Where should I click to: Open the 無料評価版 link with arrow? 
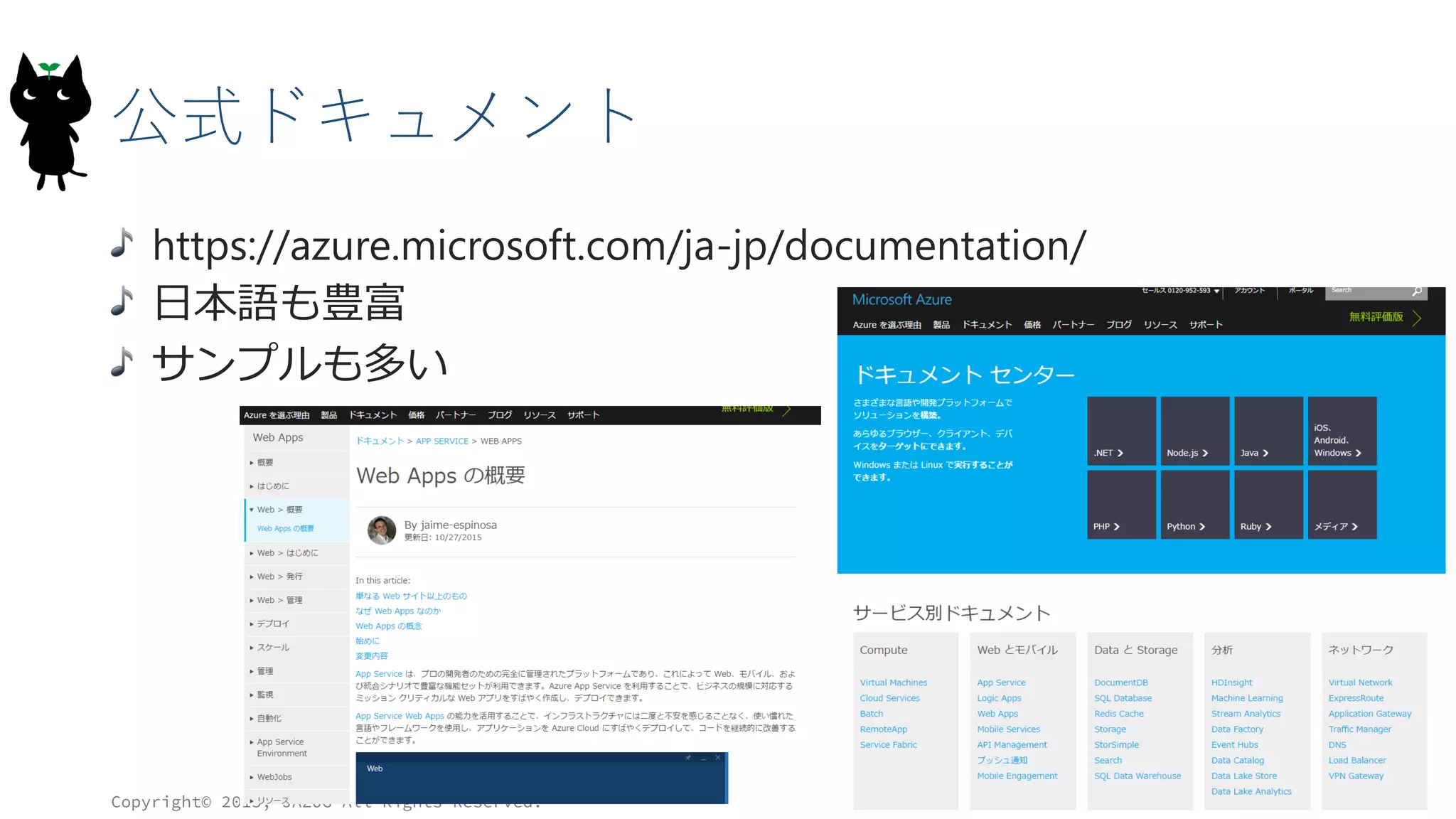coord(1385,317)
